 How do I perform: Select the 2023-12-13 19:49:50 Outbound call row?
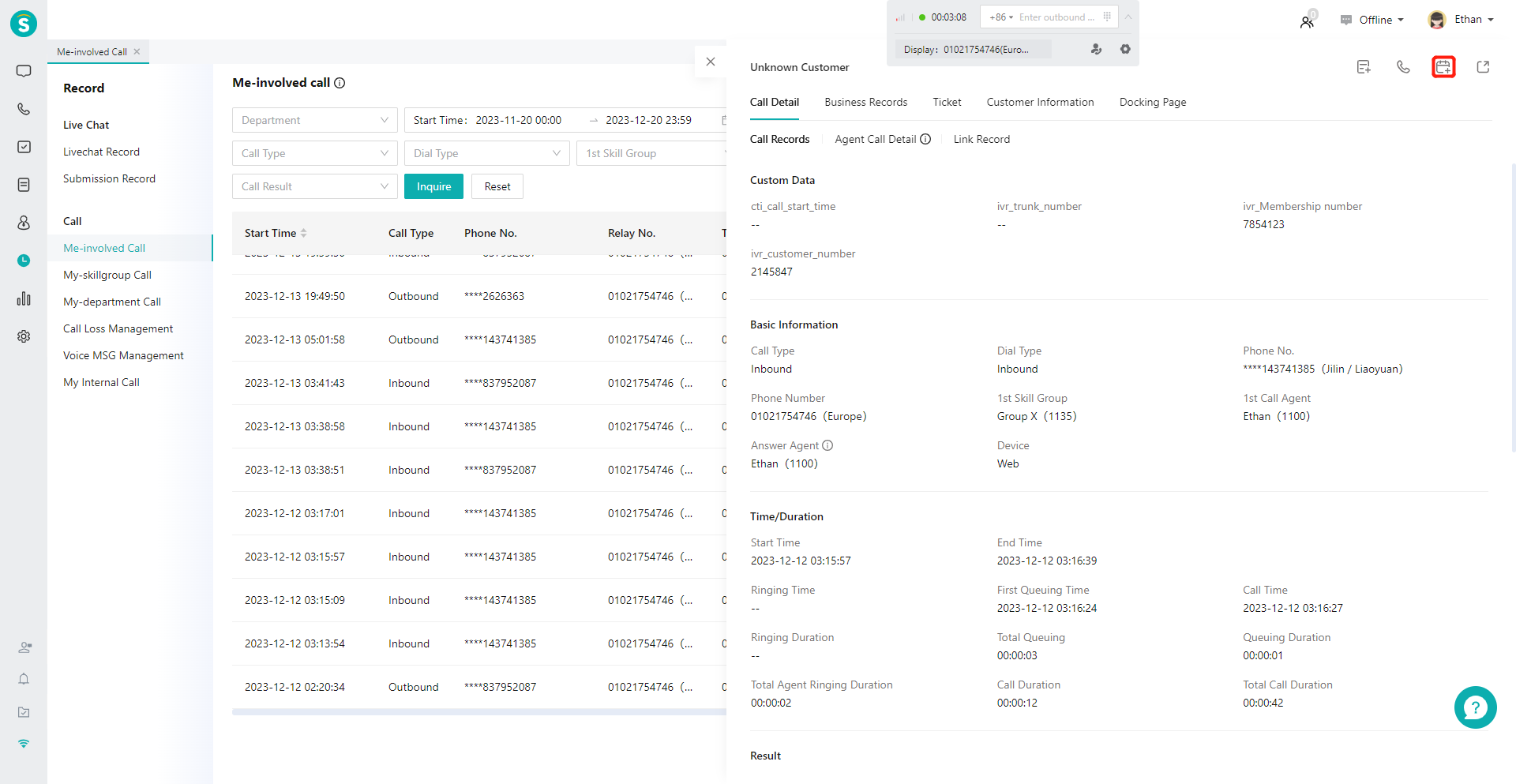(x=479, y=296)
